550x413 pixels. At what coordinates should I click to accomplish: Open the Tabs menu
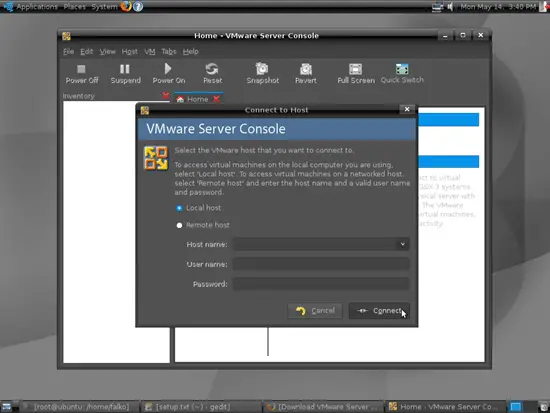[x=169, y=52]
